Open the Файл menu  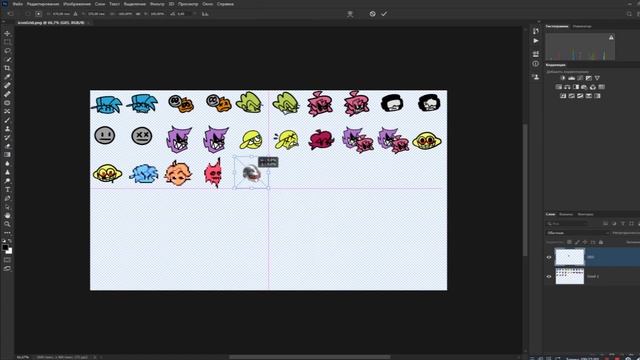(18, 4)
